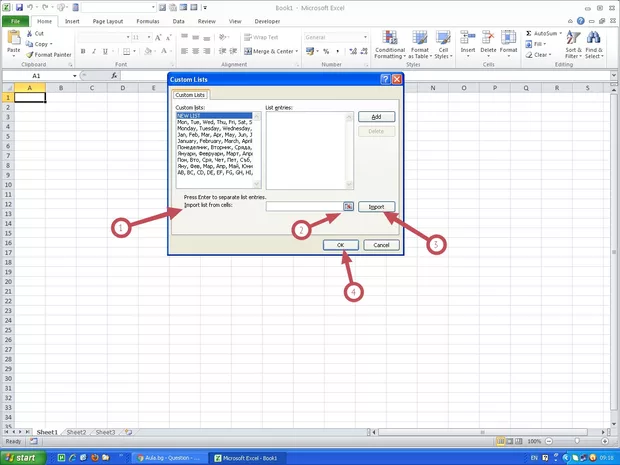Screen dimensions: 620x465
Task: Expand the Name Box dropdown arrow
Action: coord(74,76)
